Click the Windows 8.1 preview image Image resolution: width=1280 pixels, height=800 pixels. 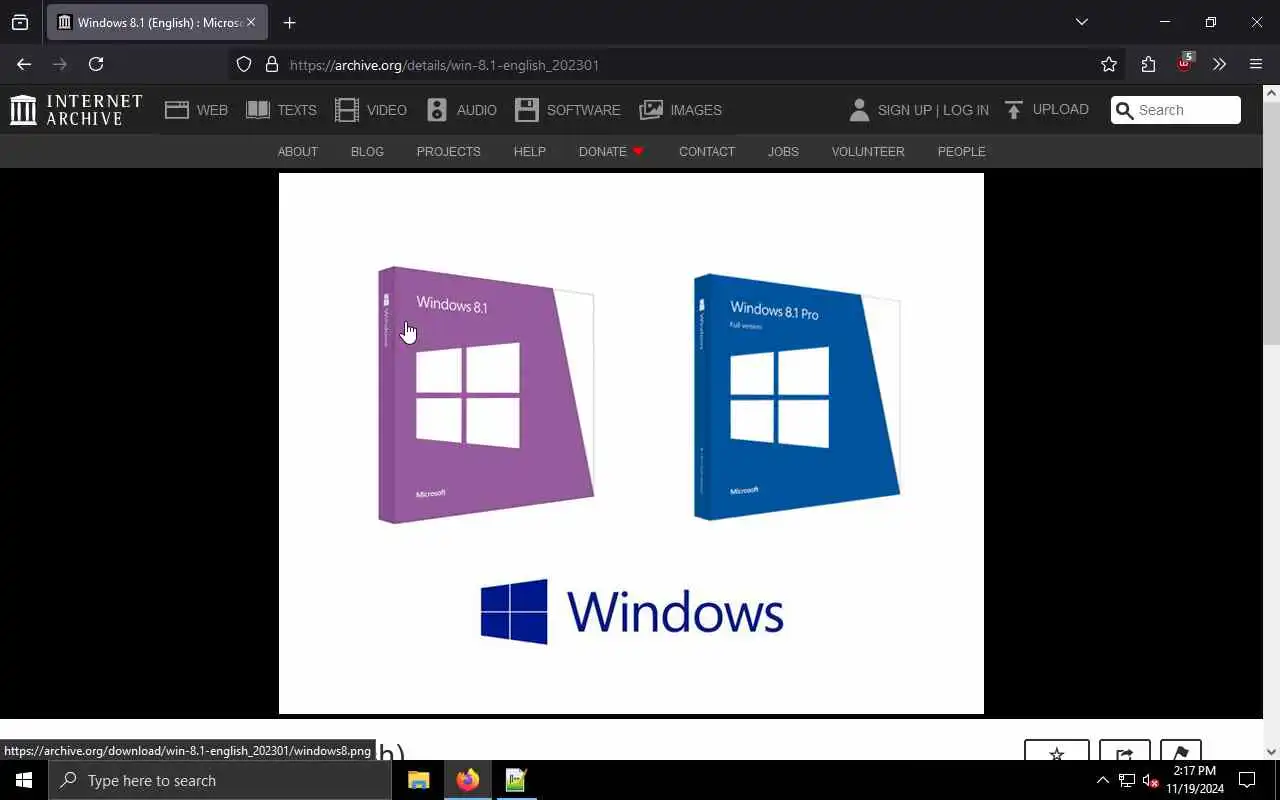(631, 443)
